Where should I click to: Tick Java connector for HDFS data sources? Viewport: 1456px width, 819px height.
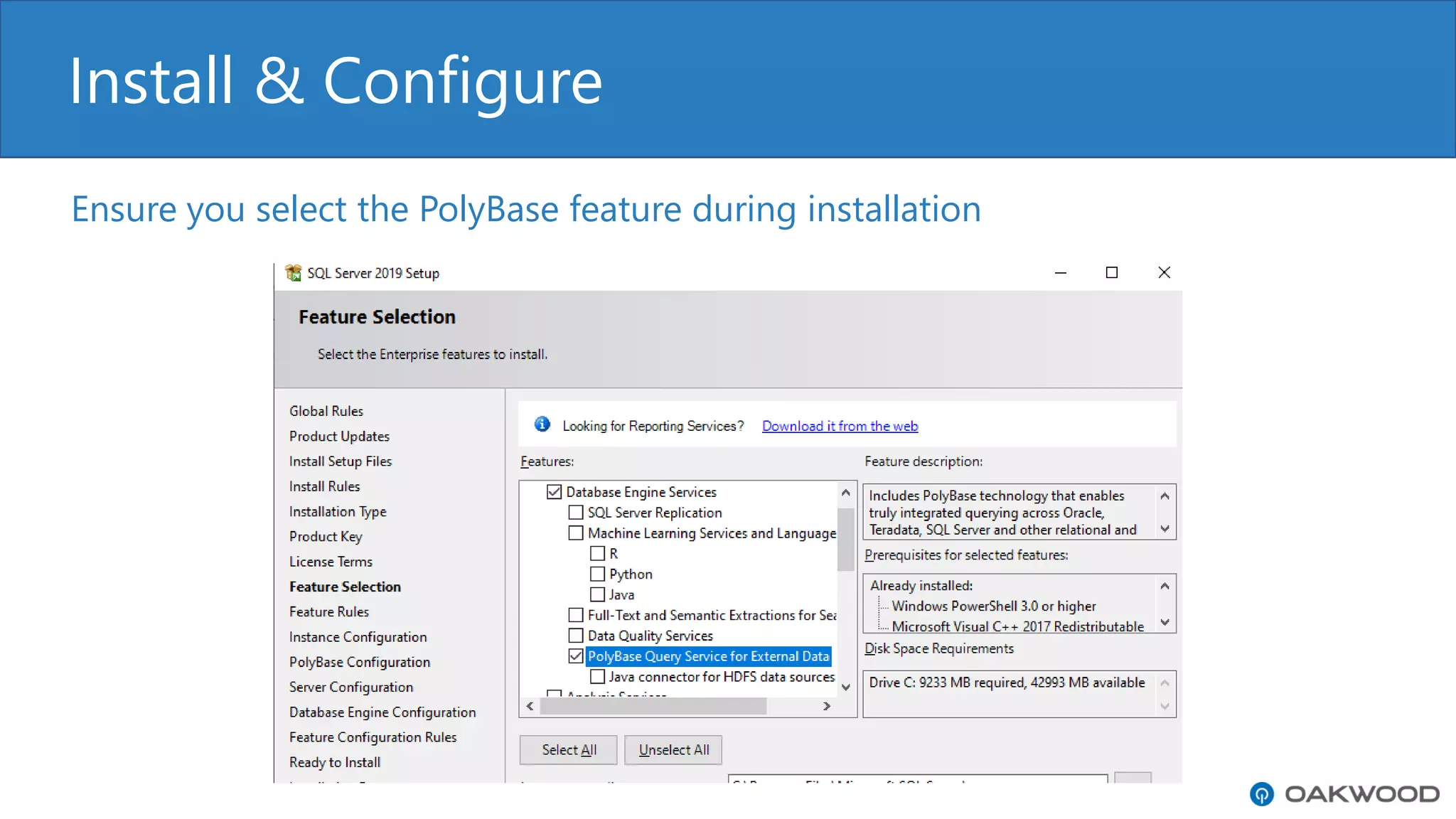[597, 677]
